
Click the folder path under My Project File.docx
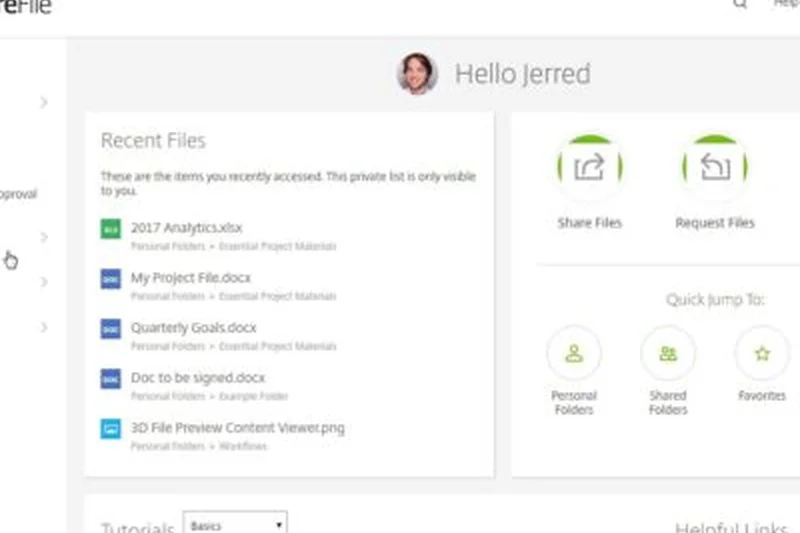tap(234, 296)
